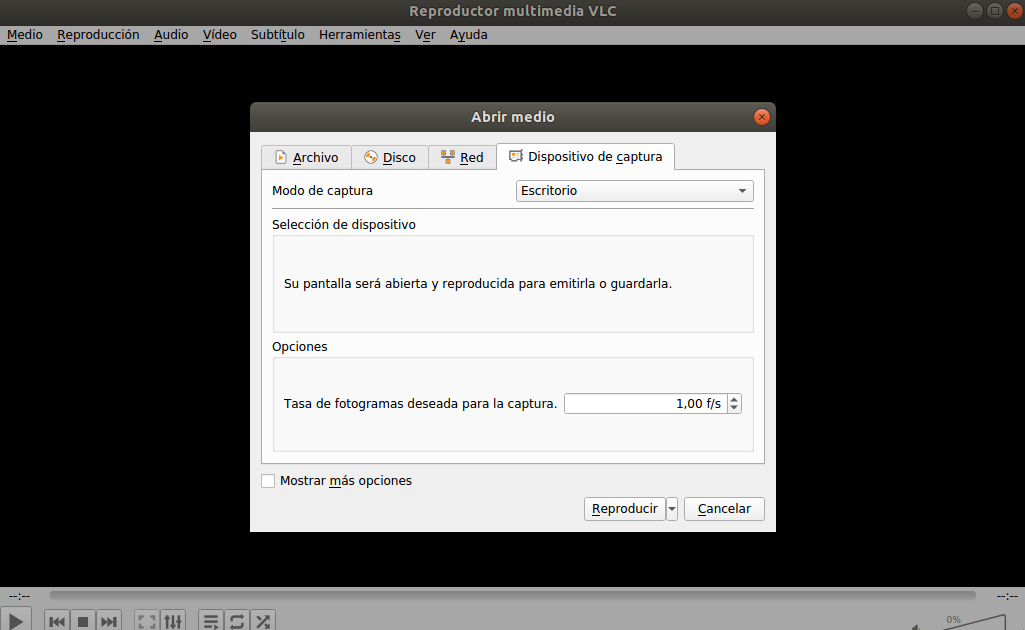Screen dimensions: 1025x630
Task: Increase frame rate with up arrow
Action: pyautogui.click(x=734, y=399)
